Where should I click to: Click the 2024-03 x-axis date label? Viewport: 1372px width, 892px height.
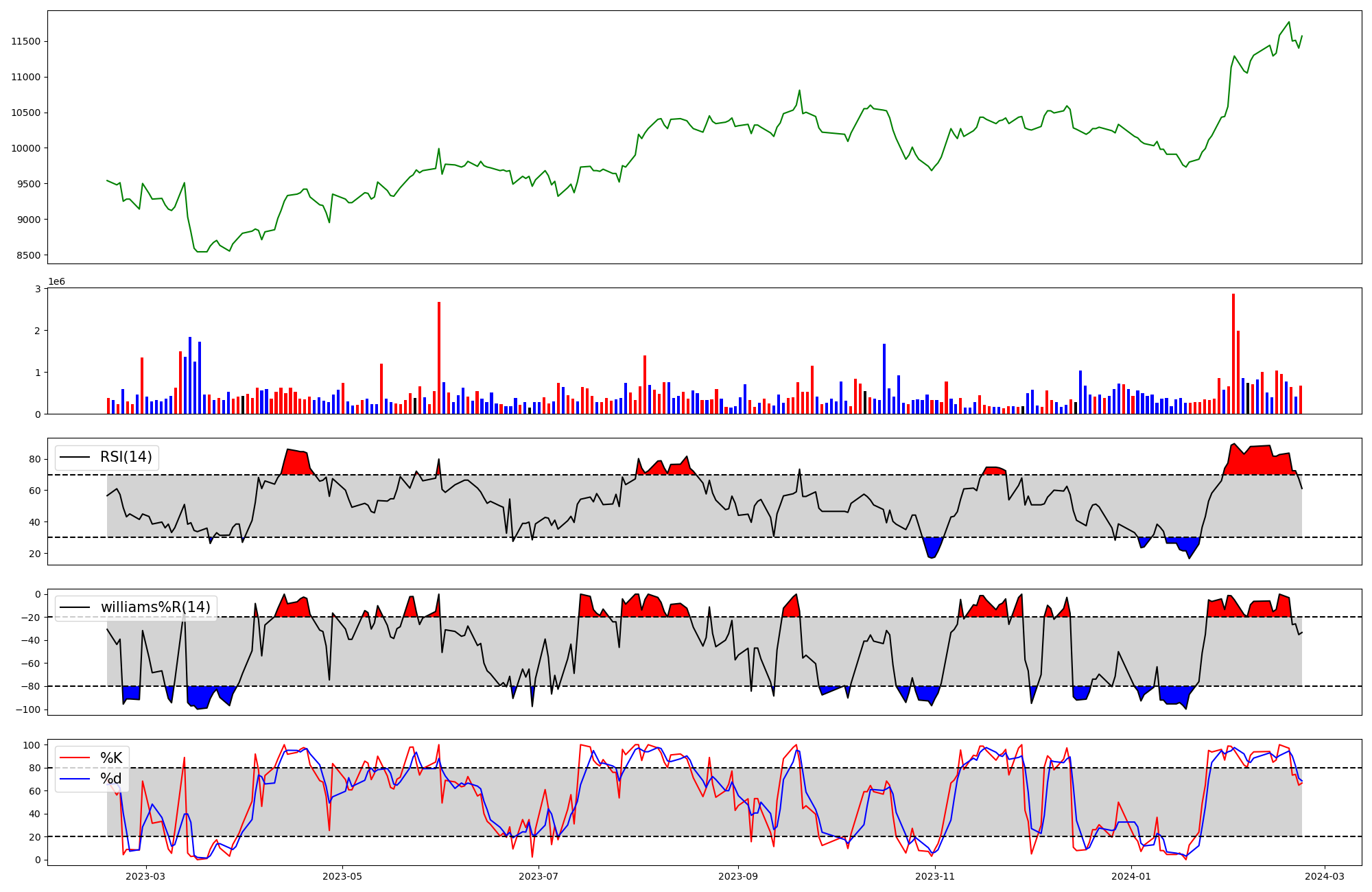pos(1324,876)
